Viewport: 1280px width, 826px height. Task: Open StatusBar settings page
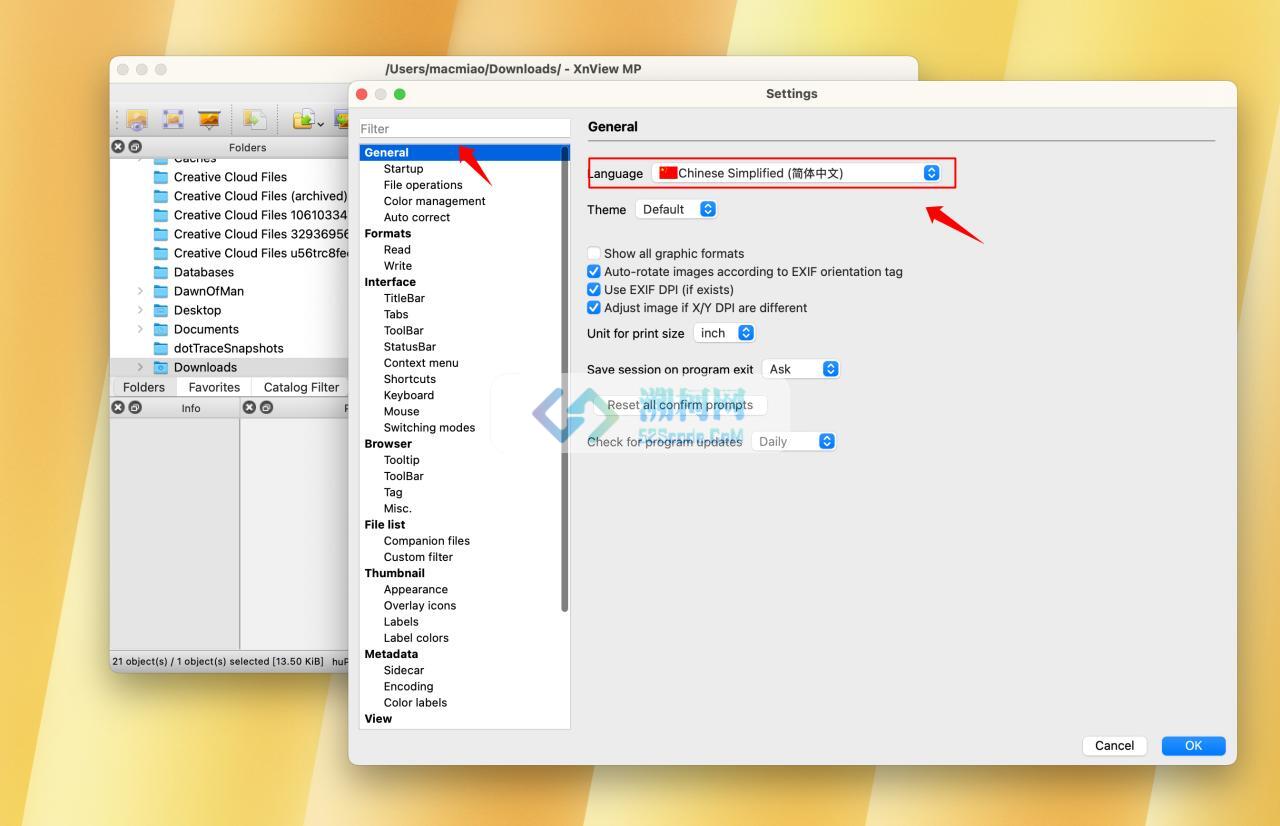[x=410, y=347]
